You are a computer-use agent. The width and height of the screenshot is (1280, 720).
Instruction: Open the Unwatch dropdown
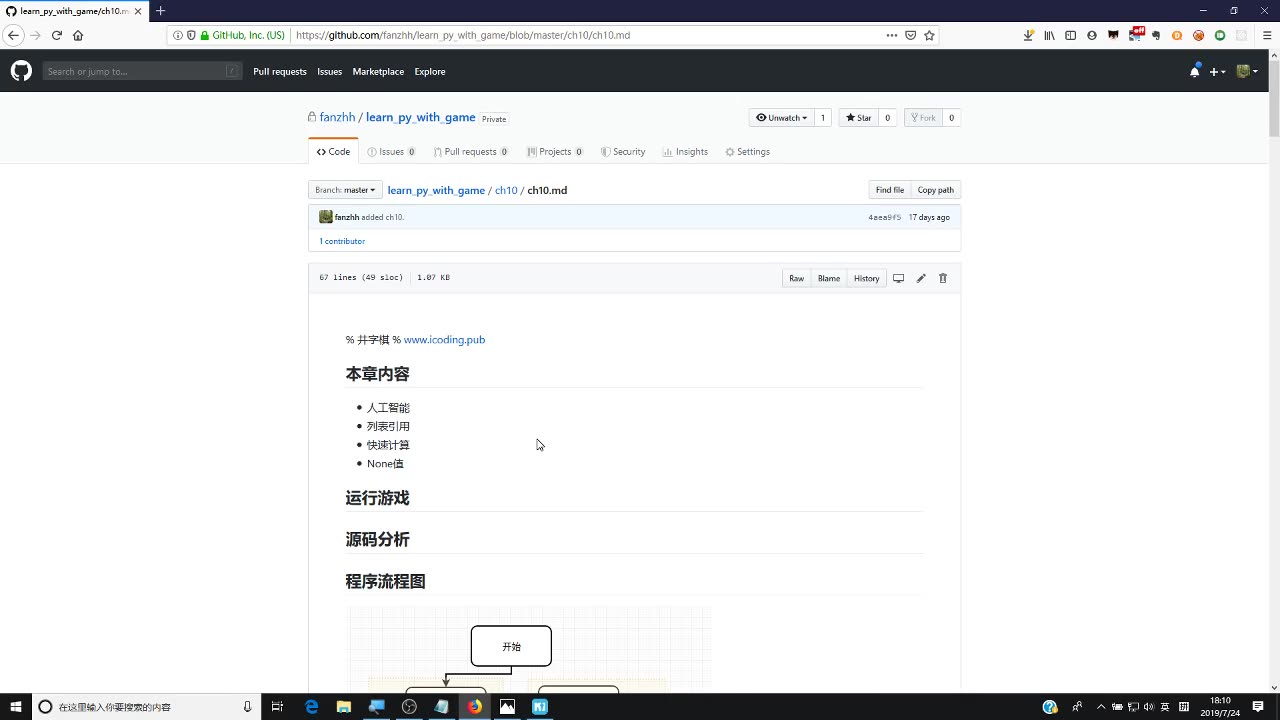coord(781,117)
